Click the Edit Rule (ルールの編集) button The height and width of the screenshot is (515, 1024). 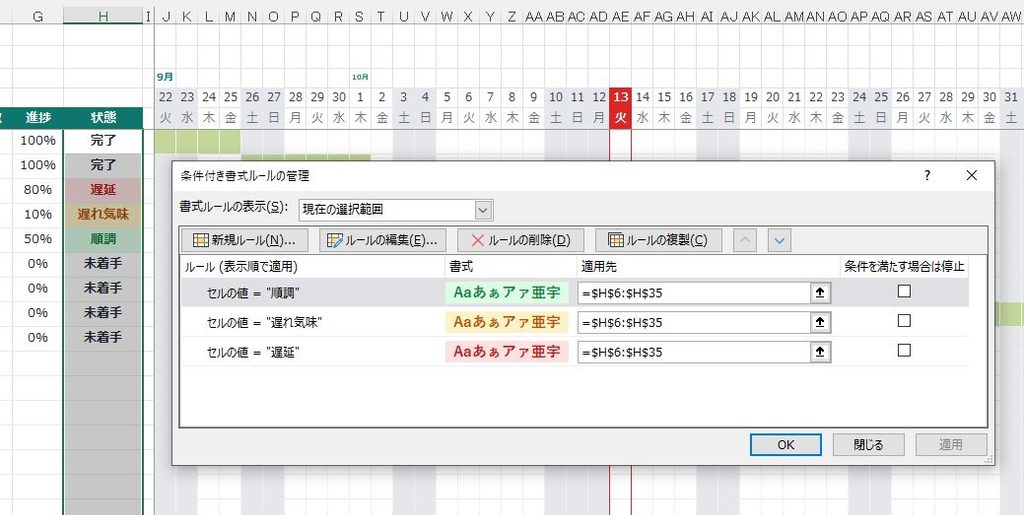382,240
